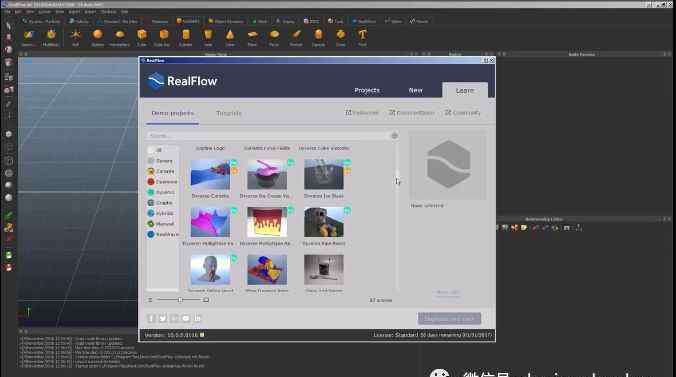Click the Import object shelf icon
This screenshot has height=377, width=676.
(28, 36)
